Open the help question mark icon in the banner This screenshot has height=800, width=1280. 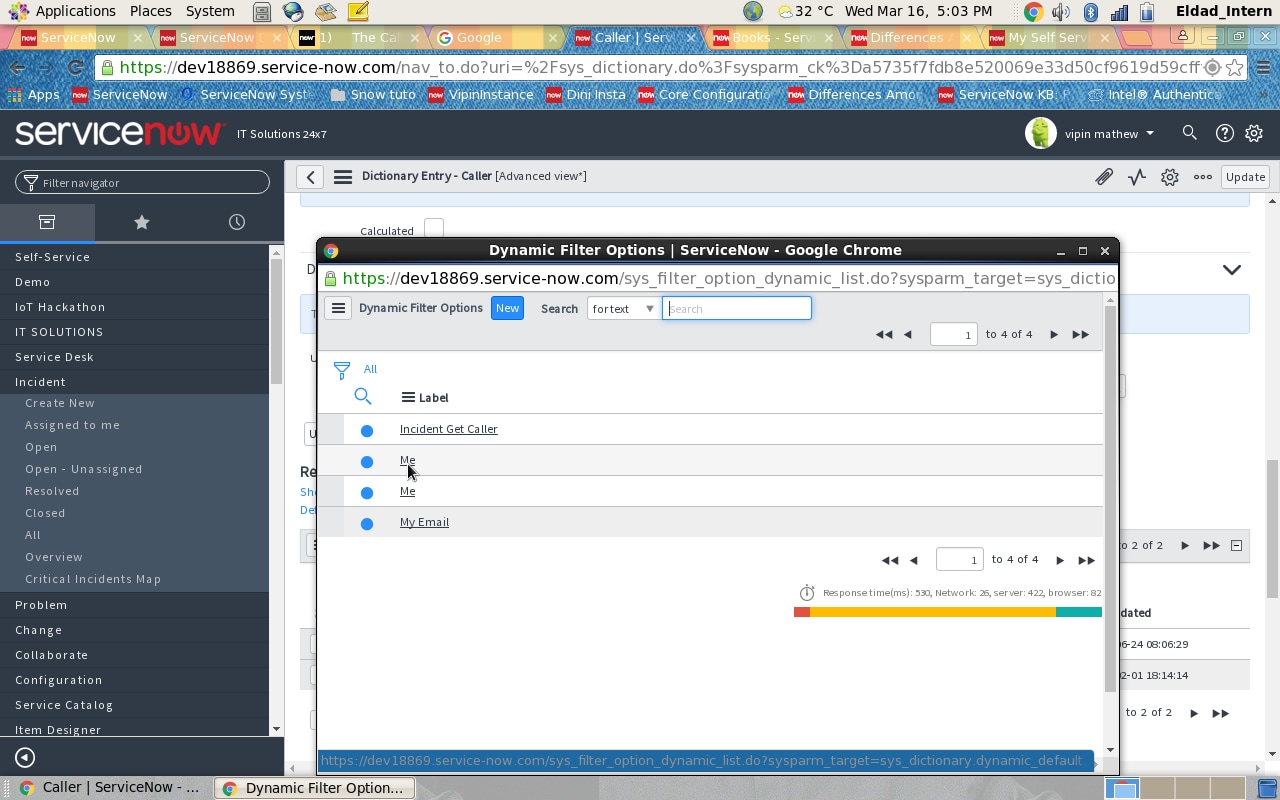tap(1224, 133)
